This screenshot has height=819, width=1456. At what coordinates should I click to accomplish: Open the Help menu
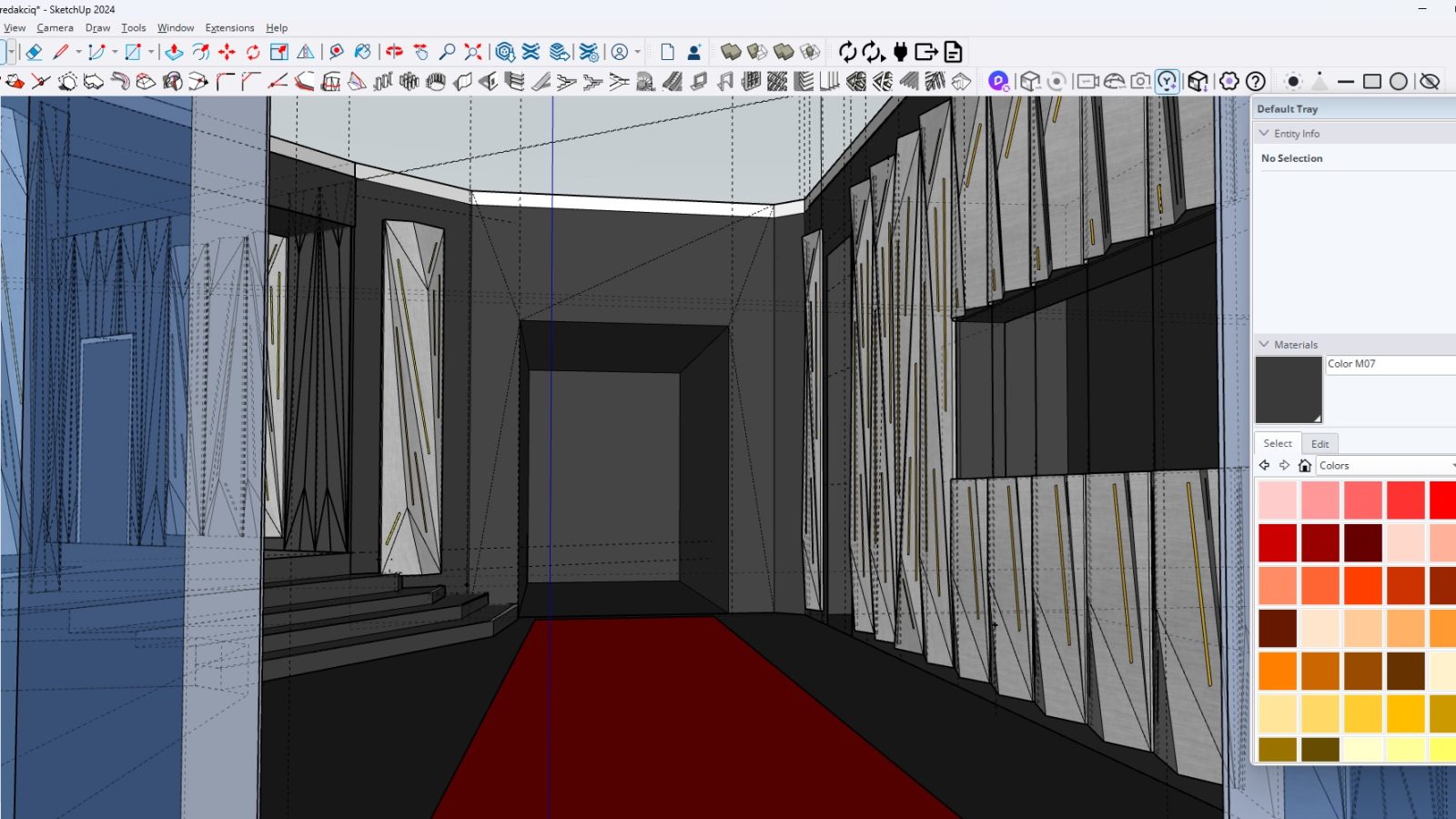coord(277,27)
